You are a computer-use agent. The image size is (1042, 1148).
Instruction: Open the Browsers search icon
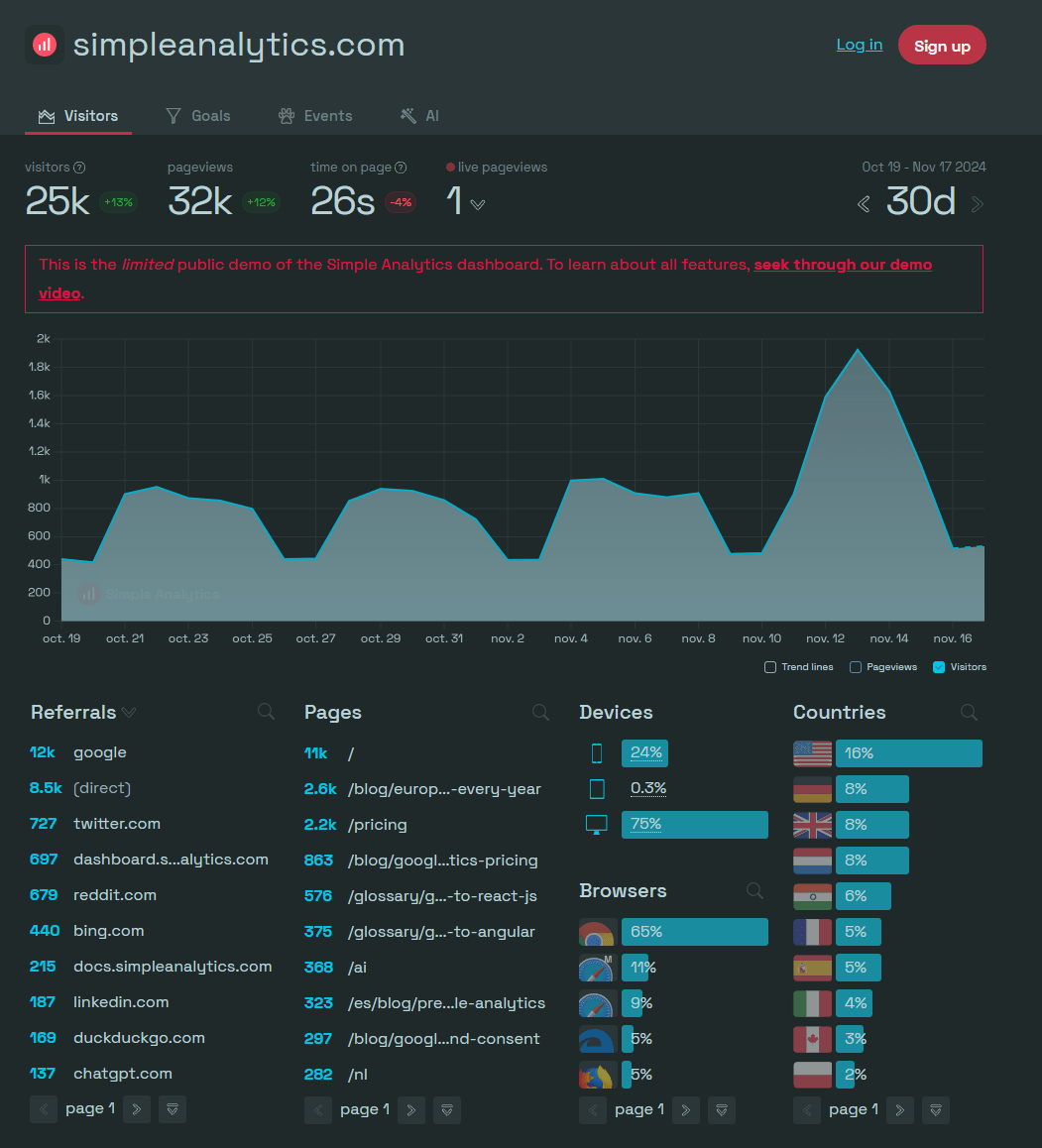[754, 891]
